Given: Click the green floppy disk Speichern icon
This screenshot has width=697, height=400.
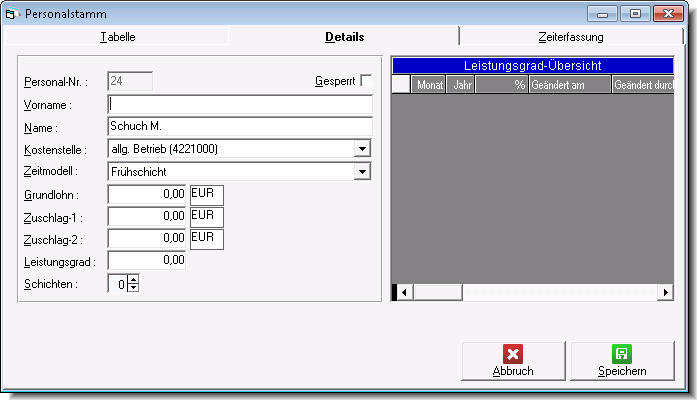Looking at the screenshot, I should tap(621, 354).
